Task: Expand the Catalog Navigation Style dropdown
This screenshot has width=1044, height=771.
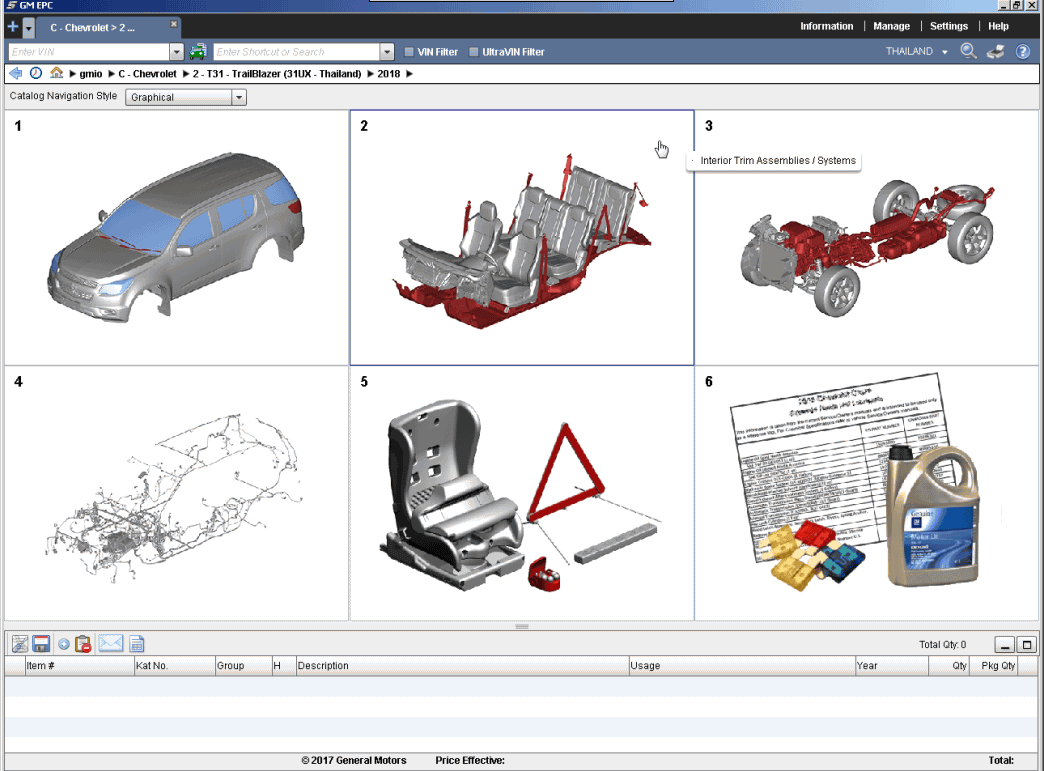Action: click(239, 97)
